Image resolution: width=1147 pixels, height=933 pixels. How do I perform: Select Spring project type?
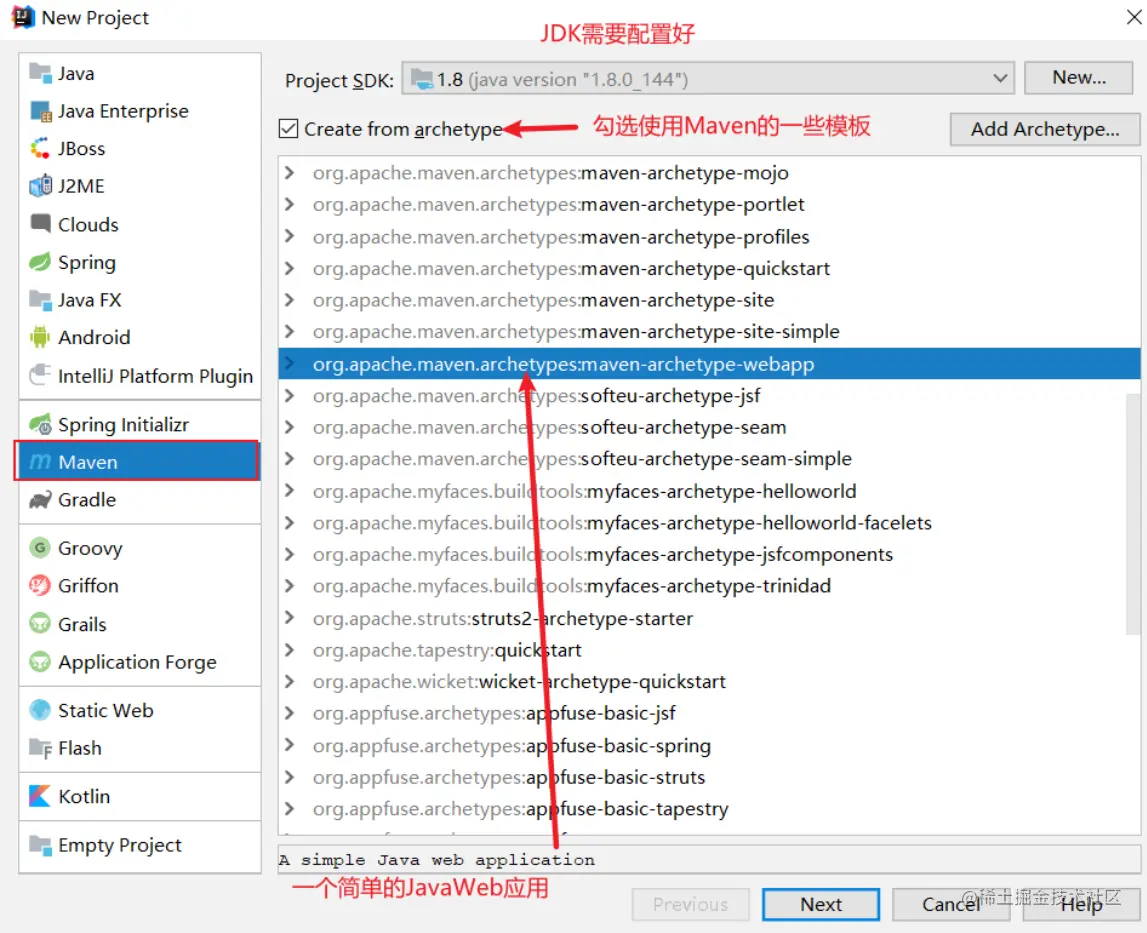tap(139, 262)
